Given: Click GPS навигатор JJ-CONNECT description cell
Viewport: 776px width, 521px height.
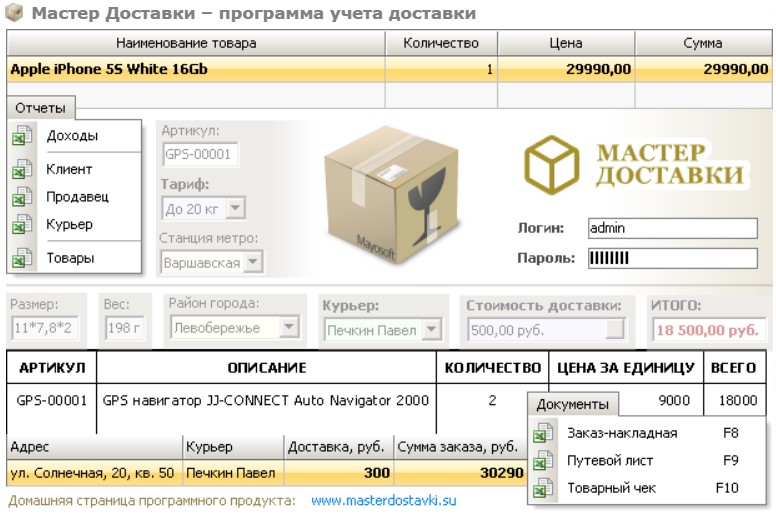Looking at the screenshot, I should point(266,400).
